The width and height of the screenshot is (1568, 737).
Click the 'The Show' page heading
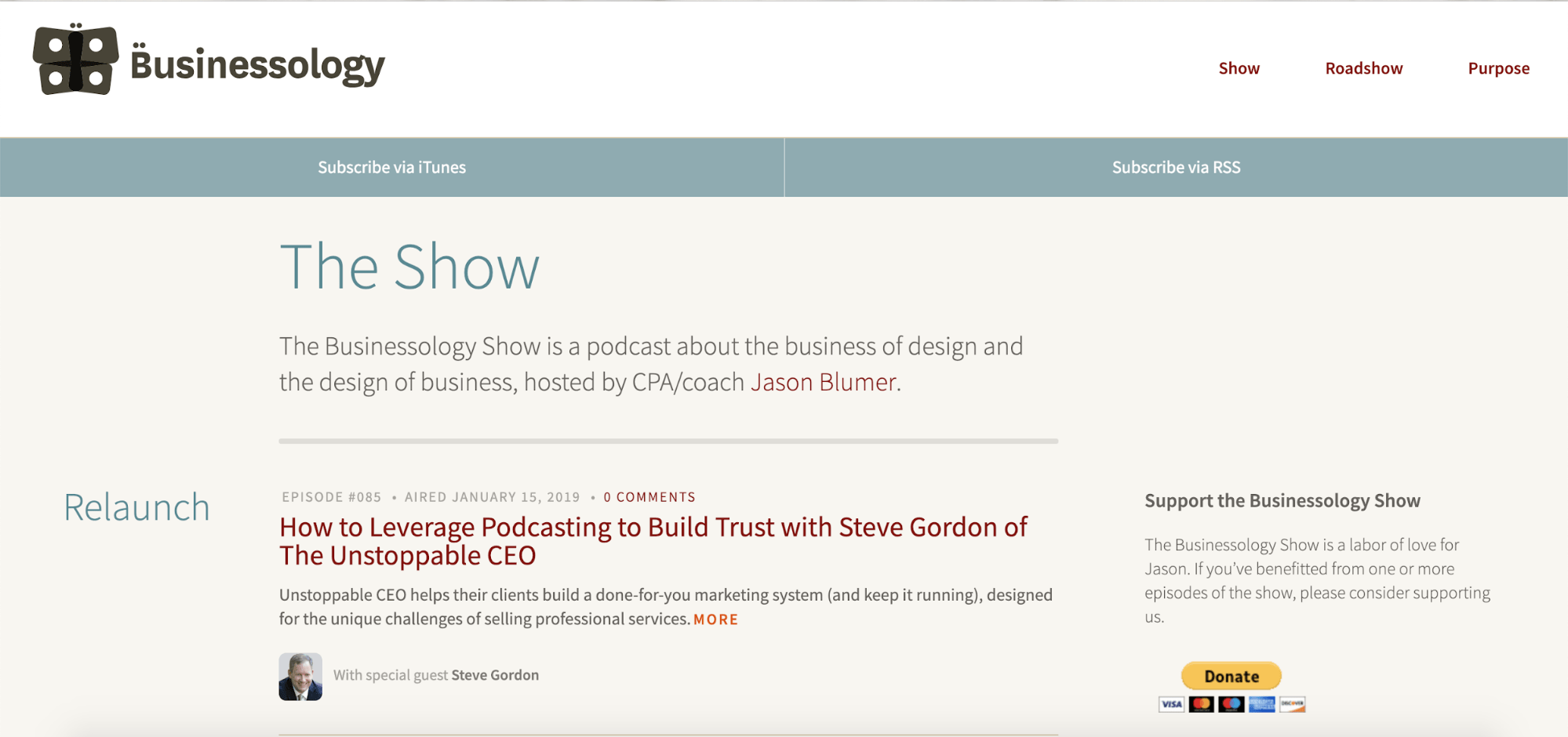409,267
